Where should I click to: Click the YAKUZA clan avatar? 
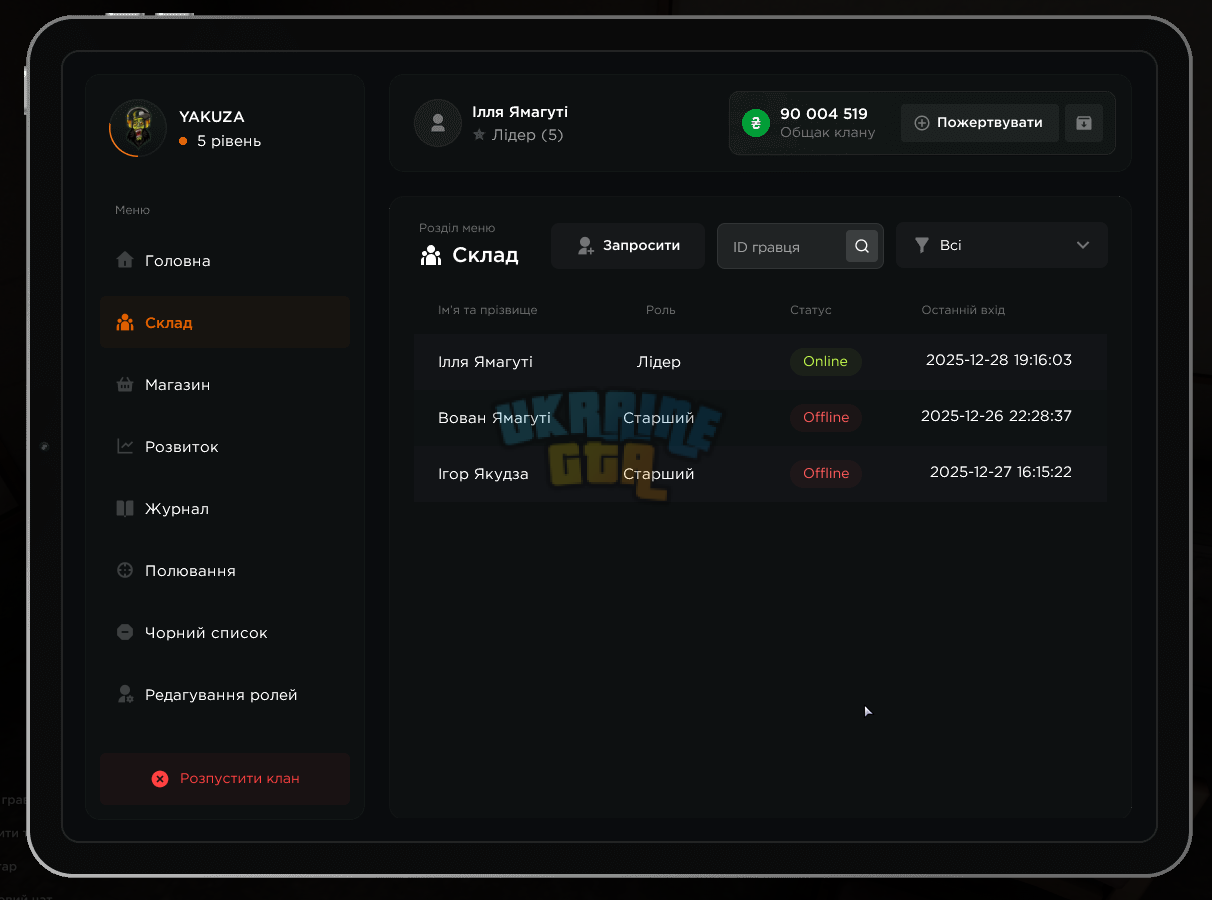(138, 128)
